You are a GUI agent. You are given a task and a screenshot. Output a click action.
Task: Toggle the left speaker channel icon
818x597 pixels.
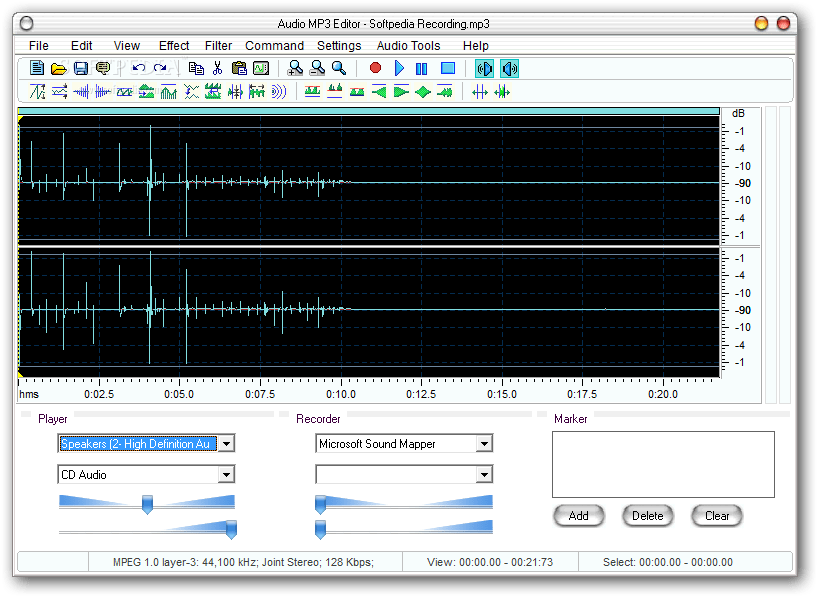pos(483,68)
